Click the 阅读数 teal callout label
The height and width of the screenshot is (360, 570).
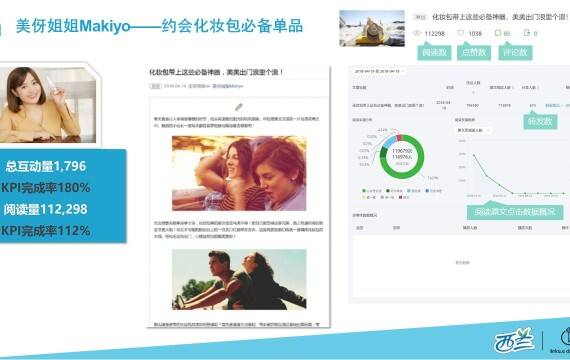click(434, 52)
